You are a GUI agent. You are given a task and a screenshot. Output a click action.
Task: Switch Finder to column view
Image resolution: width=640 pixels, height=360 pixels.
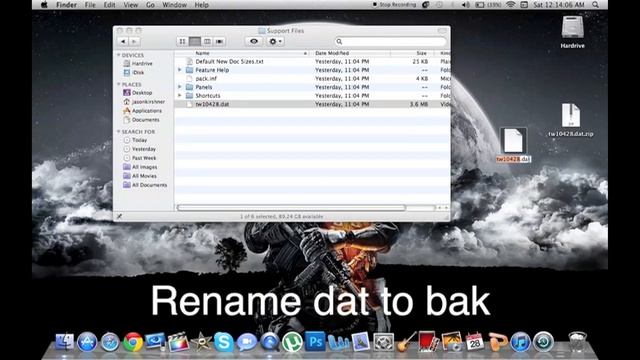[x=207, y=41]
